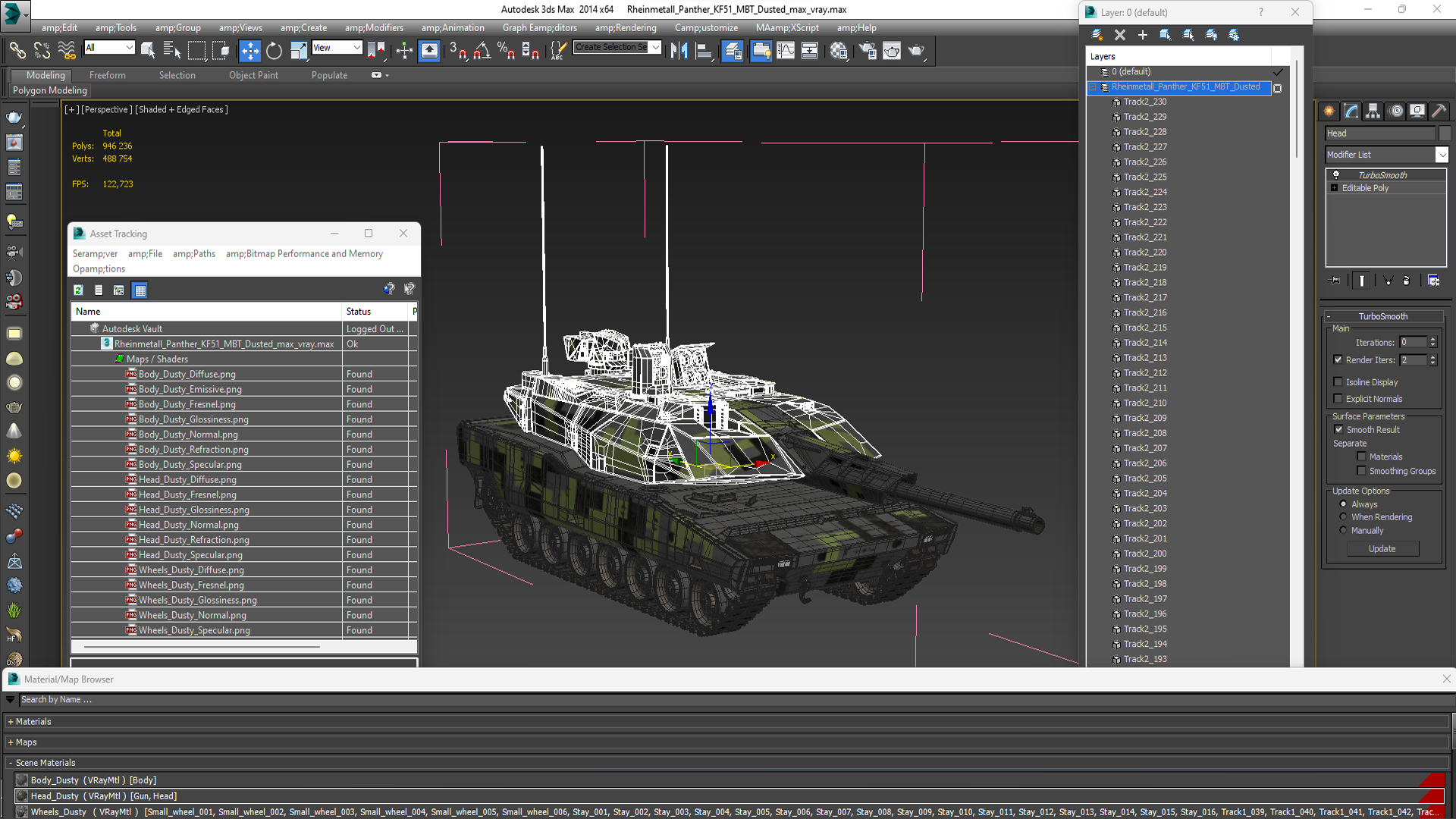The width and height of the screenshot is (1456, 819).
Task: Open the Hierarchy command panel tab
Action: tap(1373, 111)
